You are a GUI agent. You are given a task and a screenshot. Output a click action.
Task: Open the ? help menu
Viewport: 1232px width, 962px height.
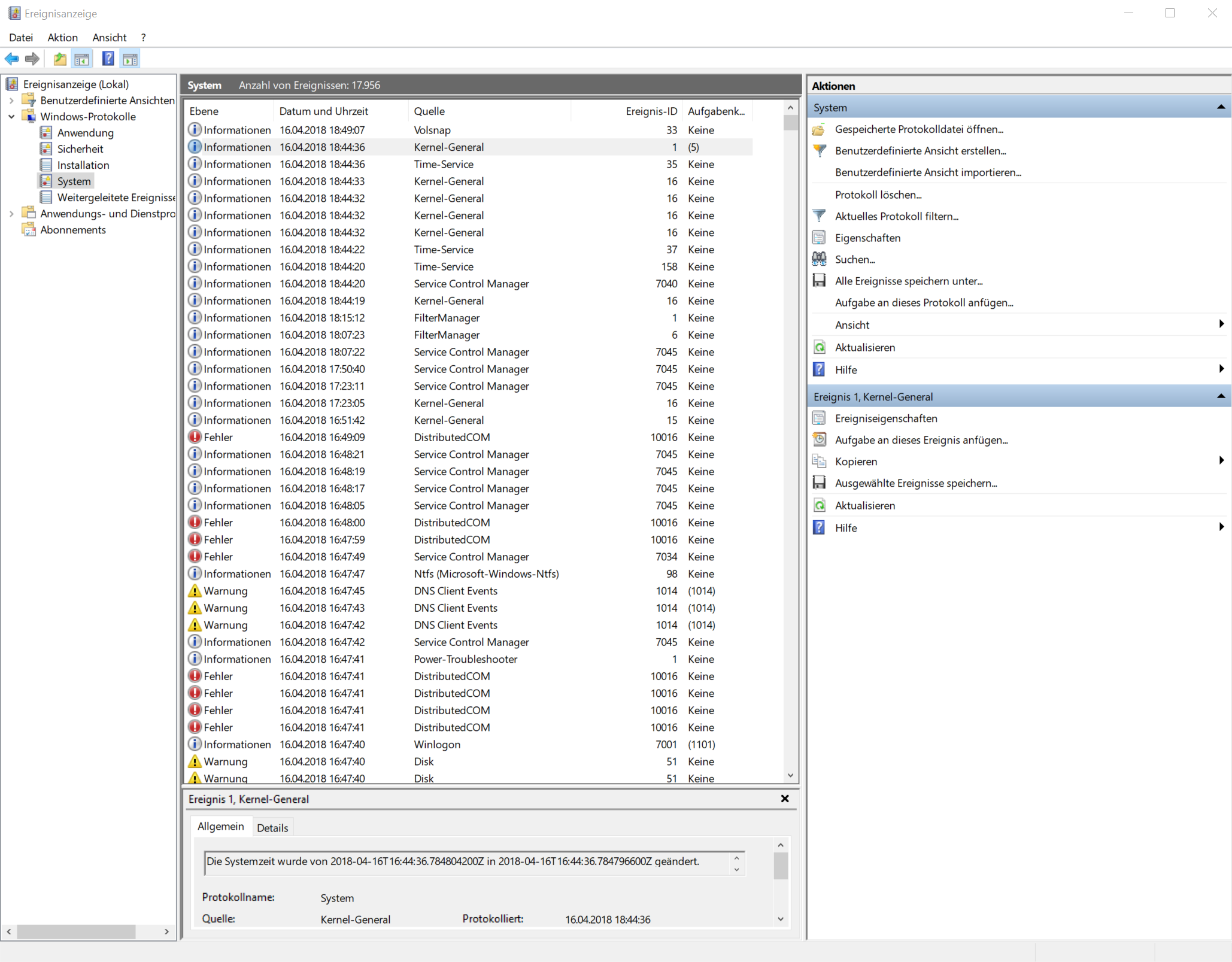click(143, 37)
